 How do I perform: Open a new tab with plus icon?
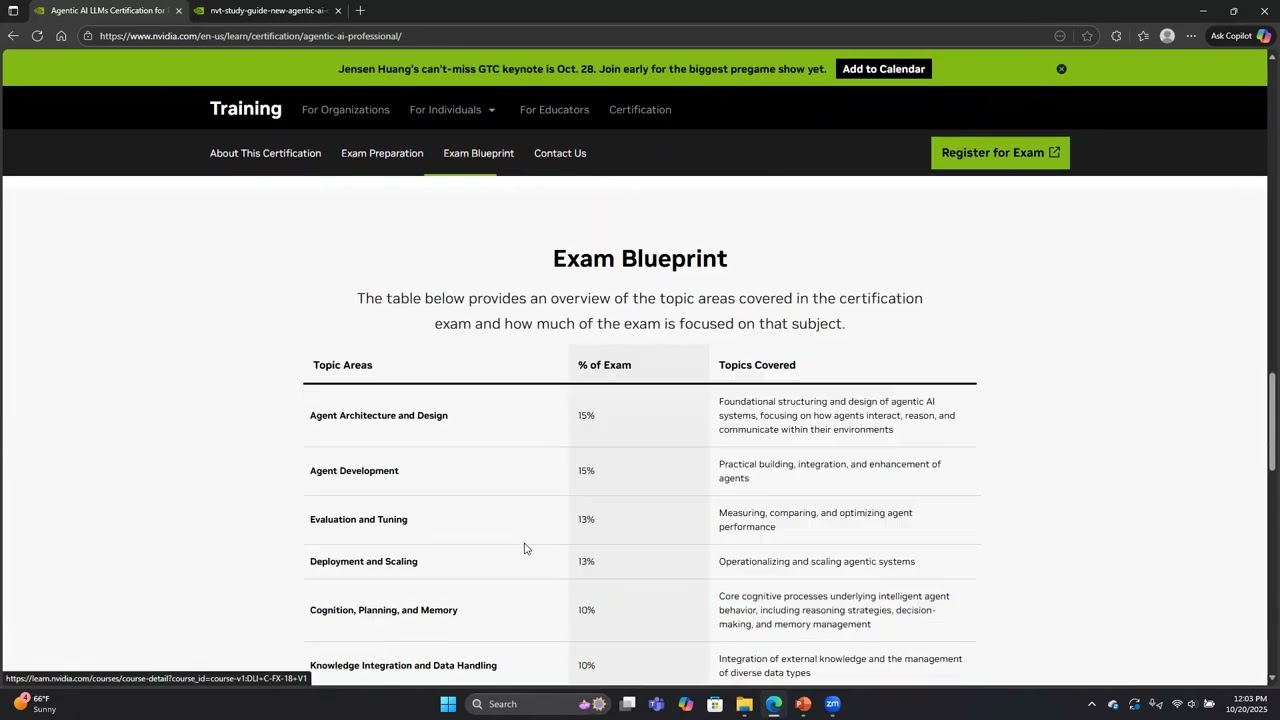(360, 11)
